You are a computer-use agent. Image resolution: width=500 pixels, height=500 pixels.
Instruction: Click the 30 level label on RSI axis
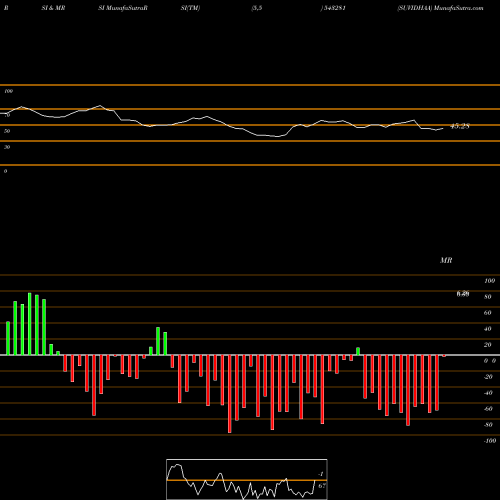[7, 147]
